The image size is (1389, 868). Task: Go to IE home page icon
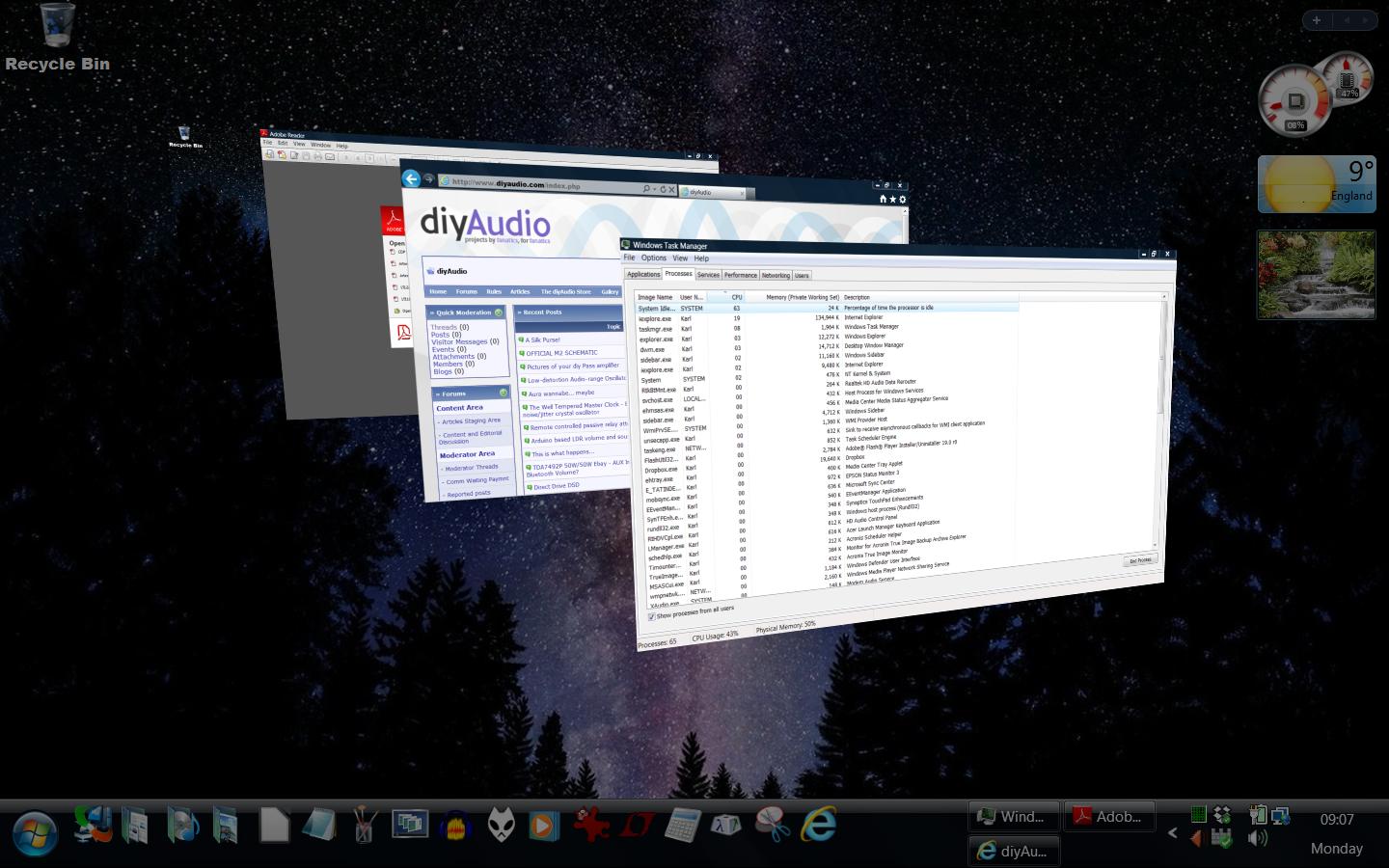point(882,199)
